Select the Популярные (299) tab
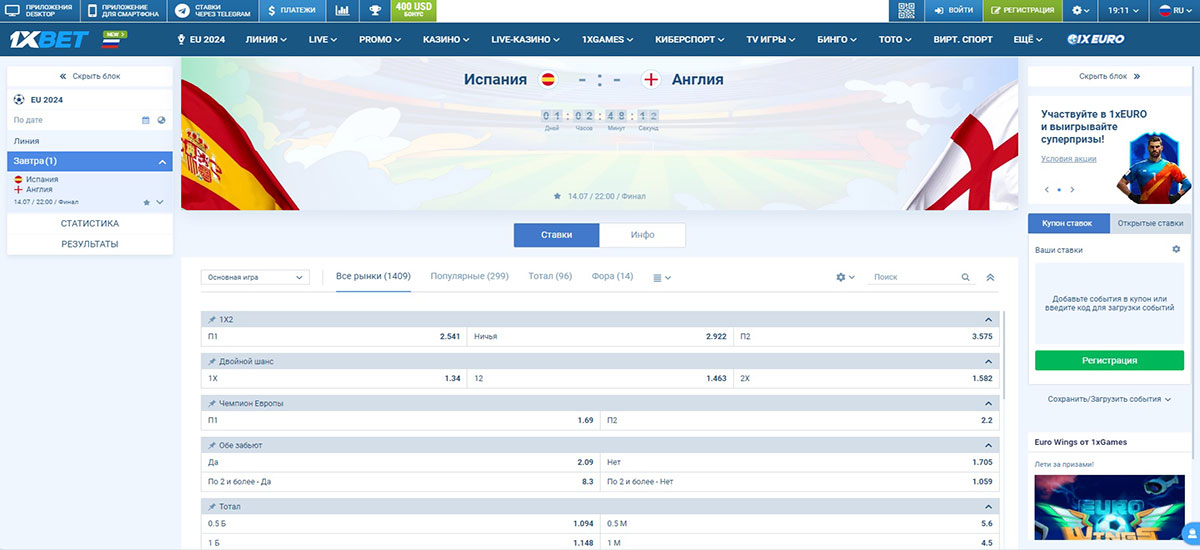Image resolution: width=1200 pixels, height=550 pixels. [469, 276]
